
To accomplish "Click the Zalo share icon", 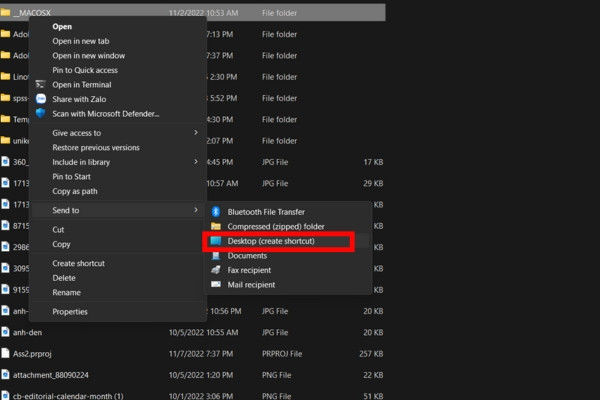I will tap(41, 99).
